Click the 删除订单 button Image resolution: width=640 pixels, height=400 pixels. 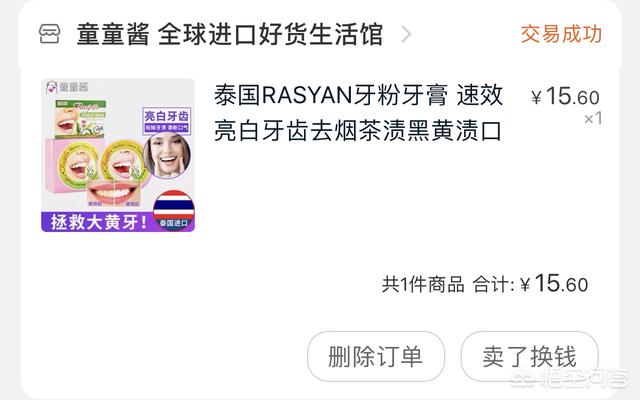coord(376,357)
